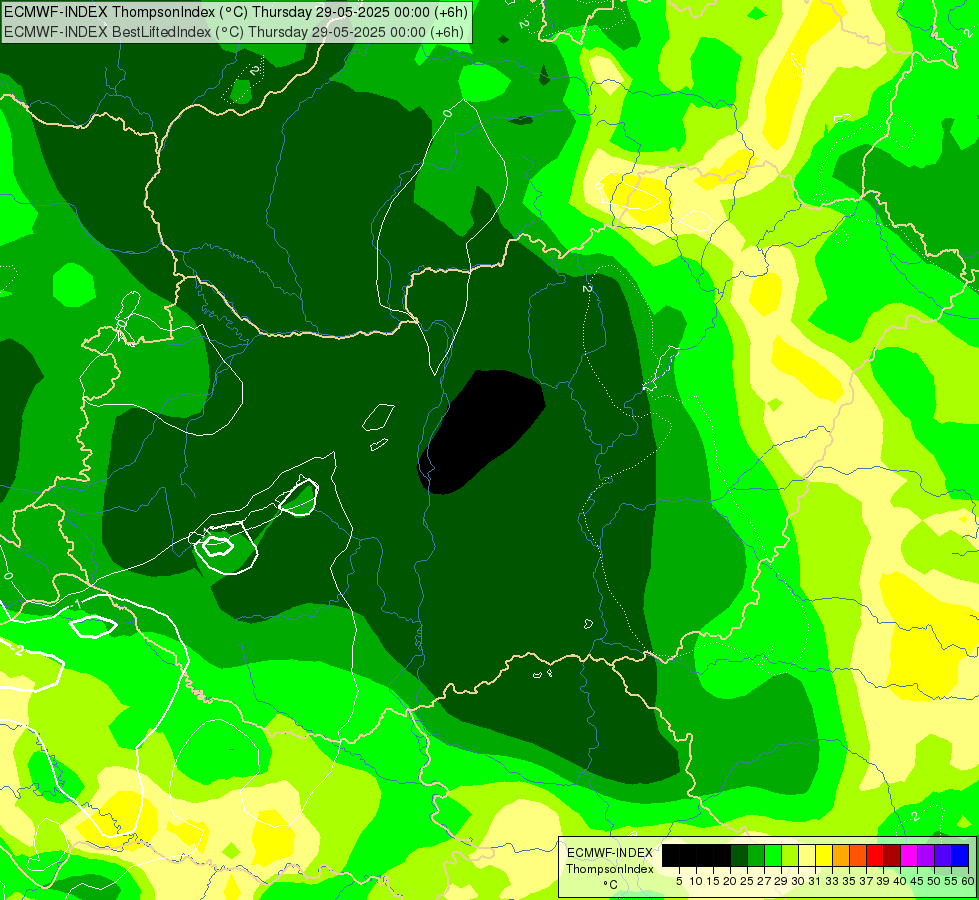
Task: Click legend tick value 20
Action: coord(730,881)
